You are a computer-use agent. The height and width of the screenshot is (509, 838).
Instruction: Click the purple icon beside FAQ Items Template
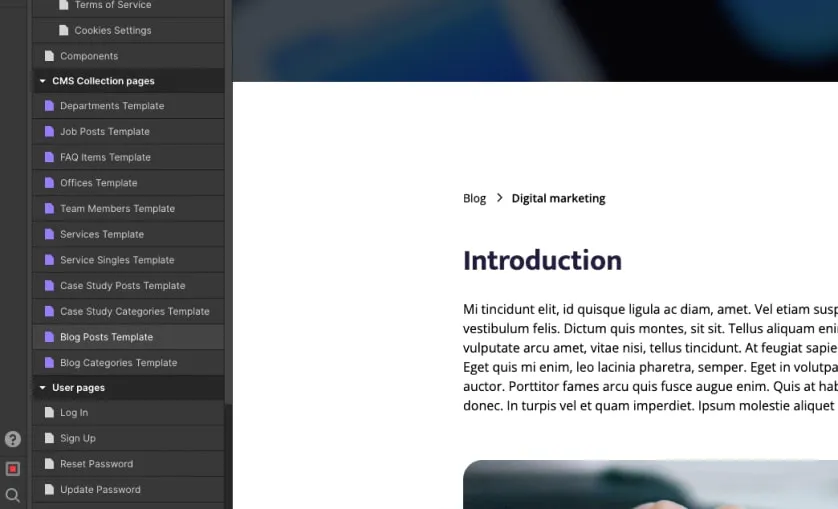[x=49, y=157]
